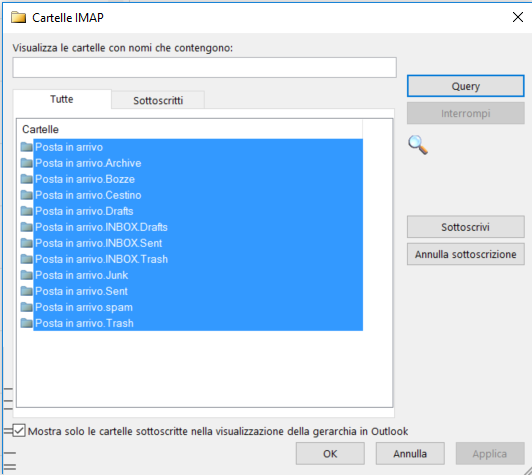Click the folder icon of Posta in arrivo.Trash

(x=26, y=323)
